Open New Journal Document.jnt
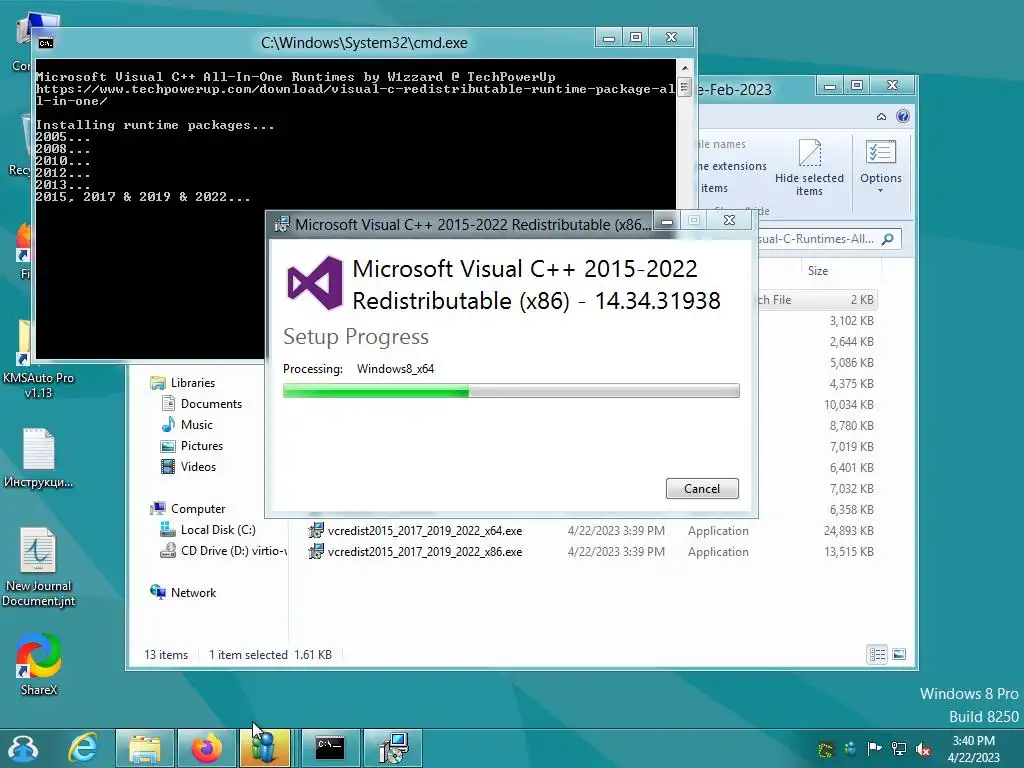 (x=38, y=567)
